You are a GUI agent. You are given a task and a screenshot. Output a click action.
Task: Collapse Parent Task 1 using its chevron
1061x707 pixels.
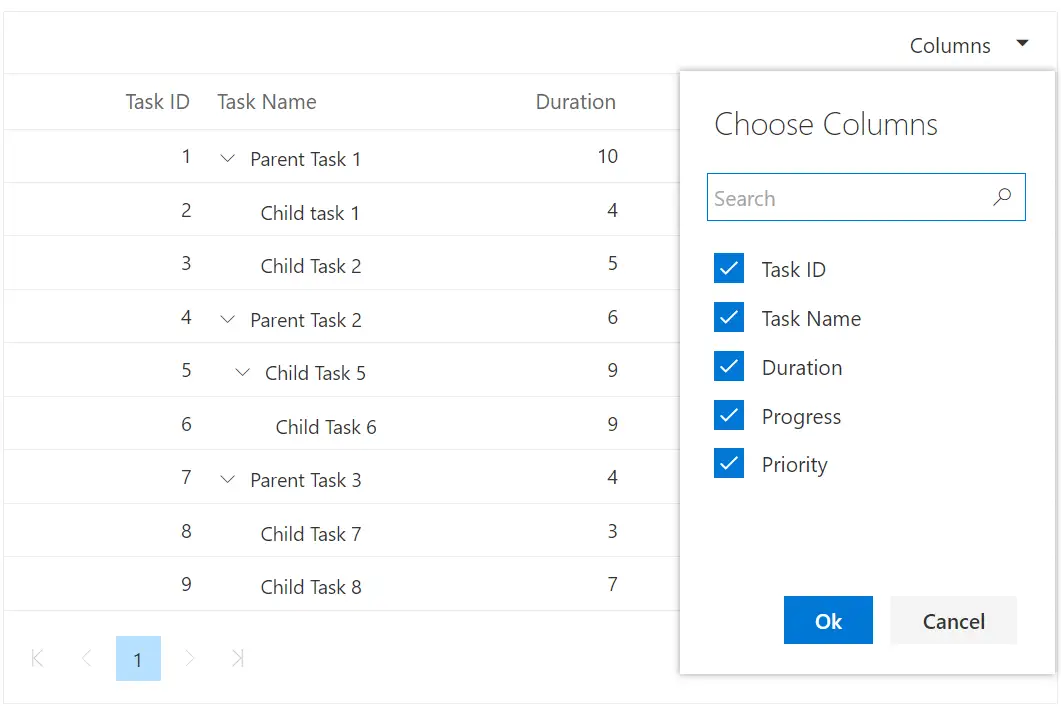pyautogui.click(x=227, y=158)
